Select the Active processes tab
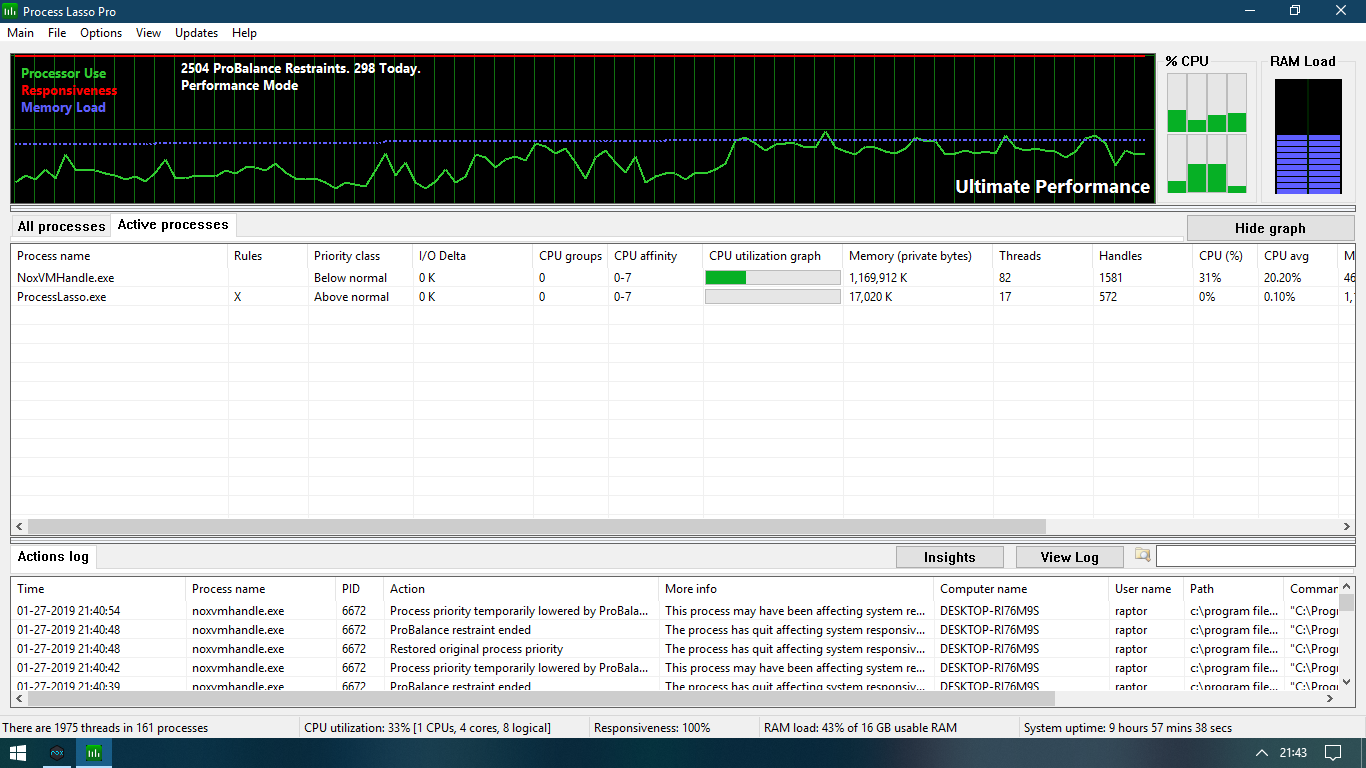The image size is (1366, 768). pos(173,225)
